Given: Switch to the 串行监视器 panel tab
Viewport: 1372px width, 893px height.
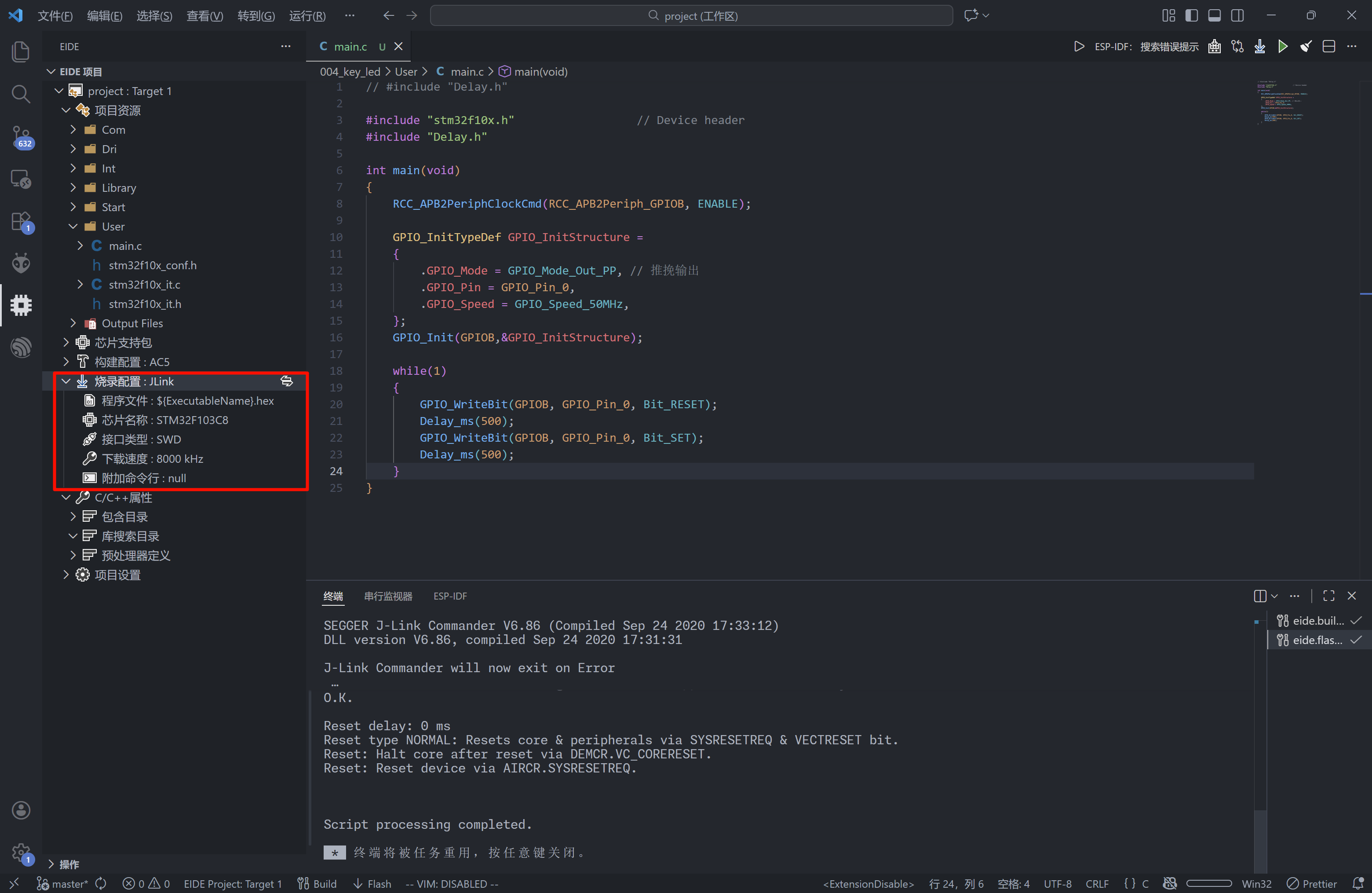Looking at the screenshot, I should 388,596.
